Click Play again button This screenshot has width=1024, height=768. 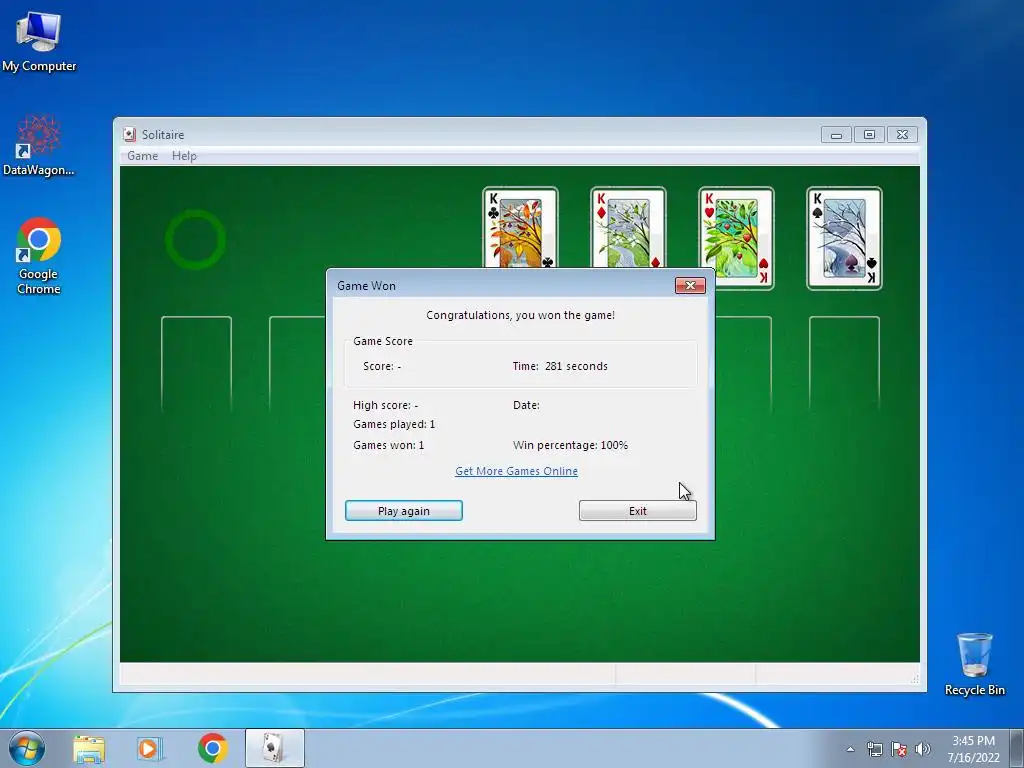(404, 511)
